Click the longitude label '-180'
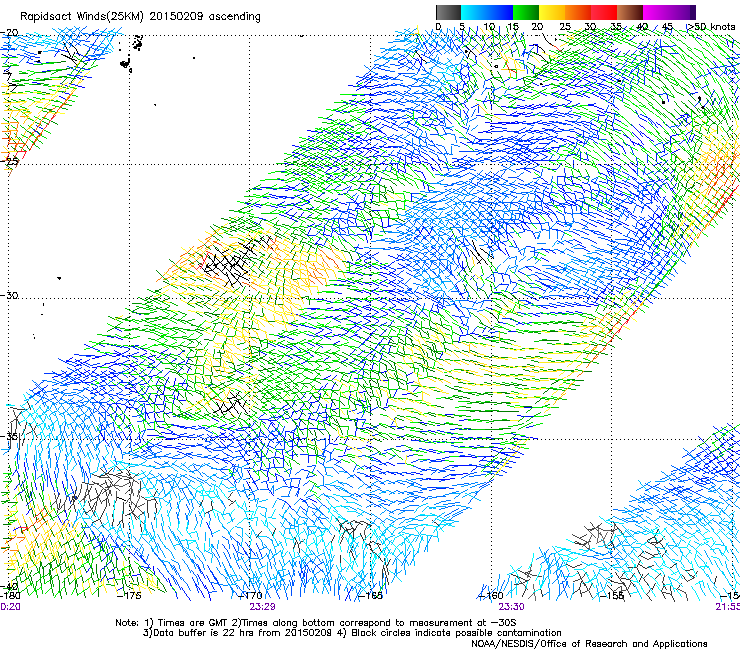 [10, 596]
